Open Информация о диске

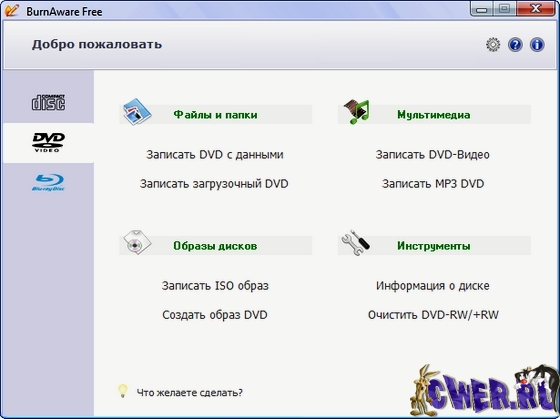tap(432, 286)
